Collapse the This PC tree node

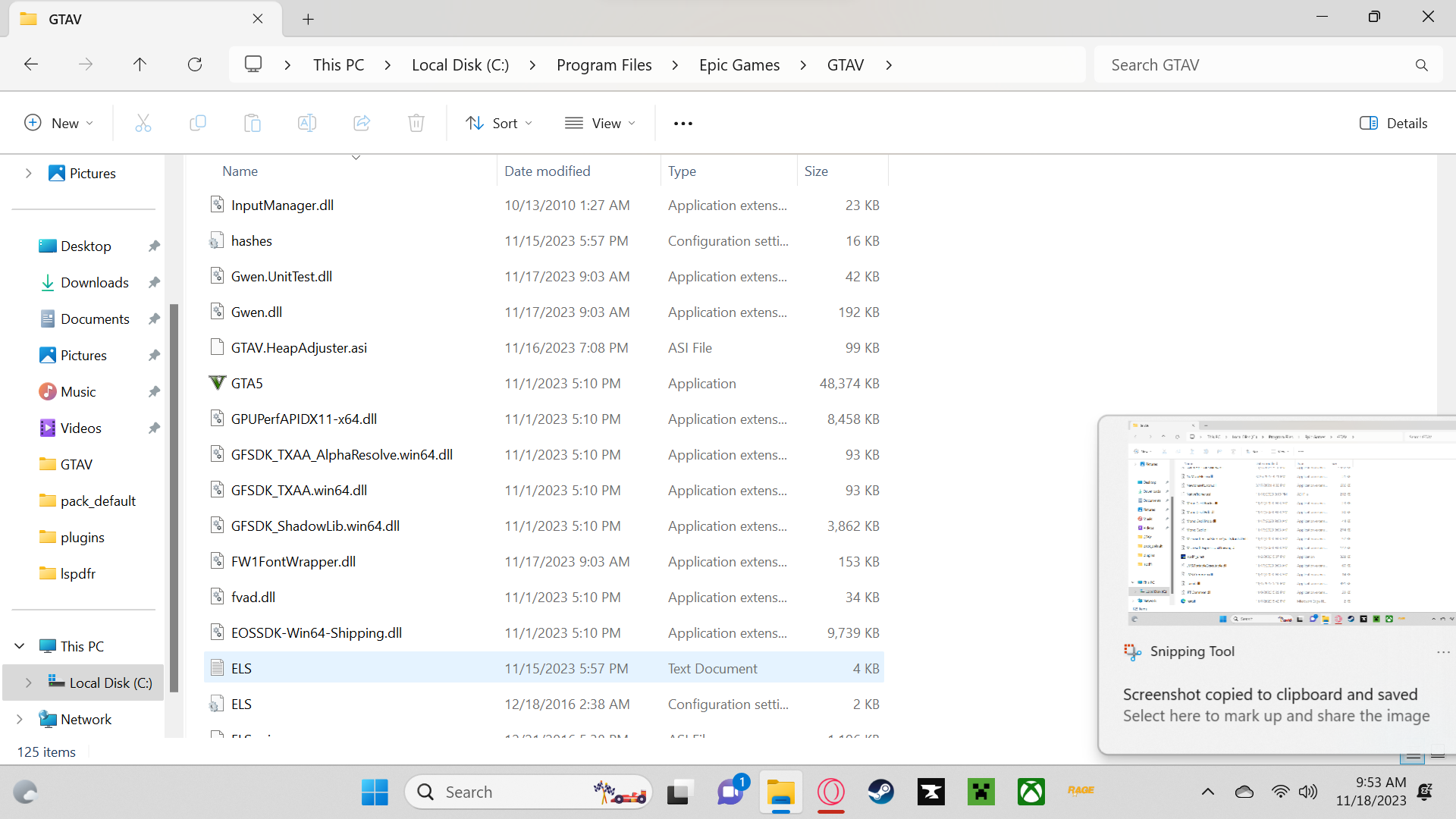click(20, 646)
